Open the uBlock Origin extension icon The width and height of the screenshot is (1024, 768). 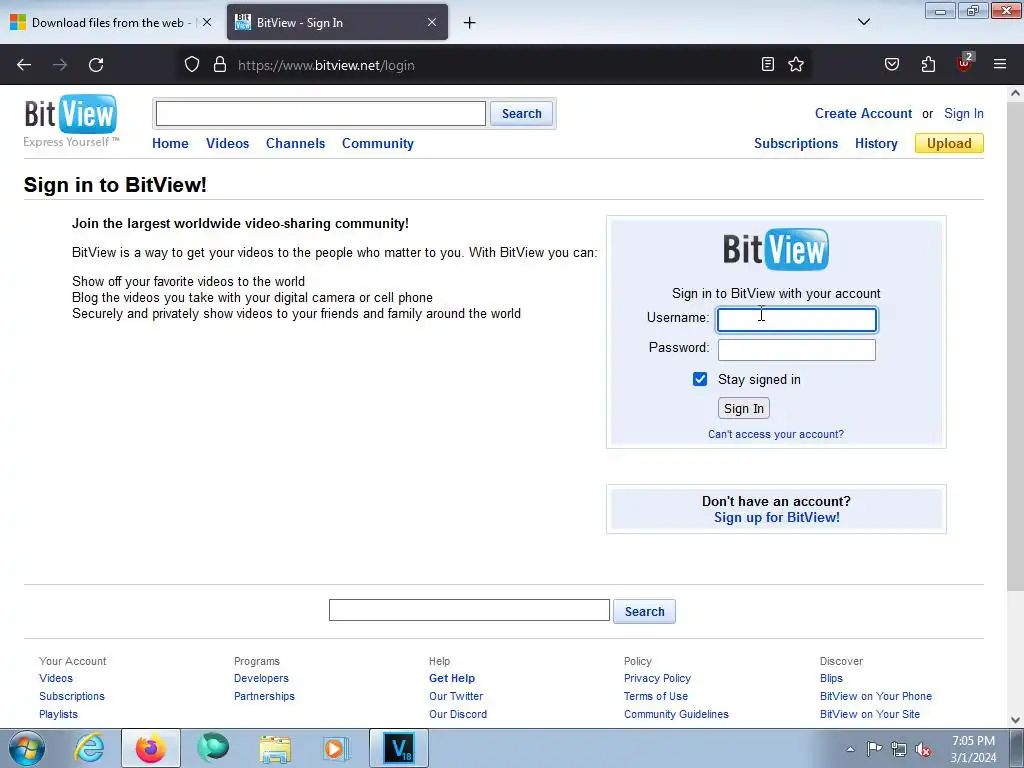[965, 63]
